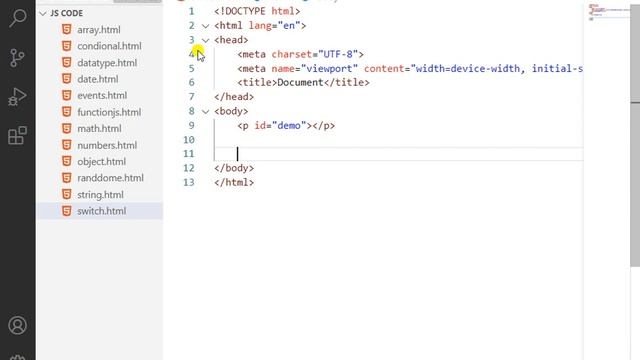The width and height of the screenshot is (640, 360).
Task: Open object.html file
Action: (x=101, y=162)
